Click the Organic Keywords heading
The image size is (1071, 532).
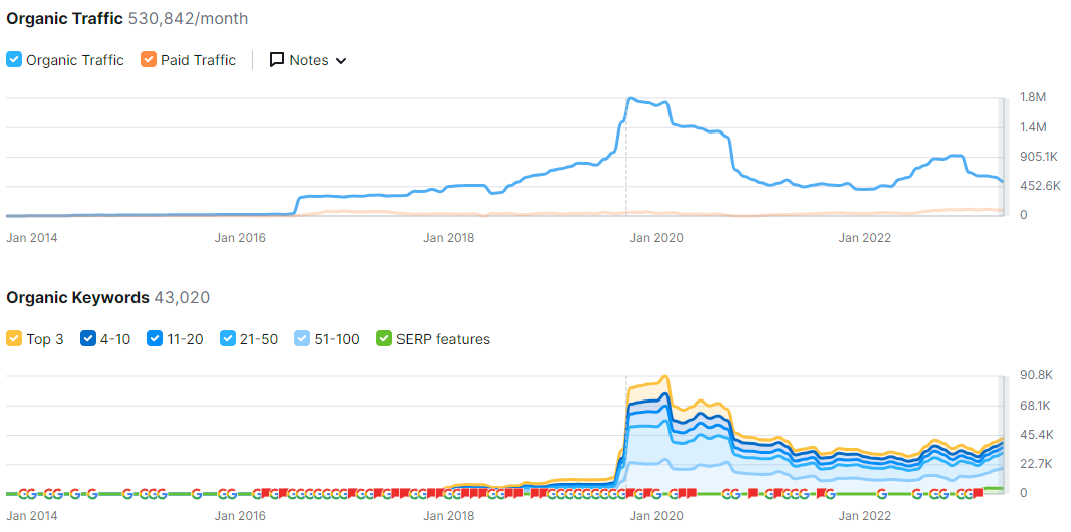pyautogui.click(x=78, y=298)
